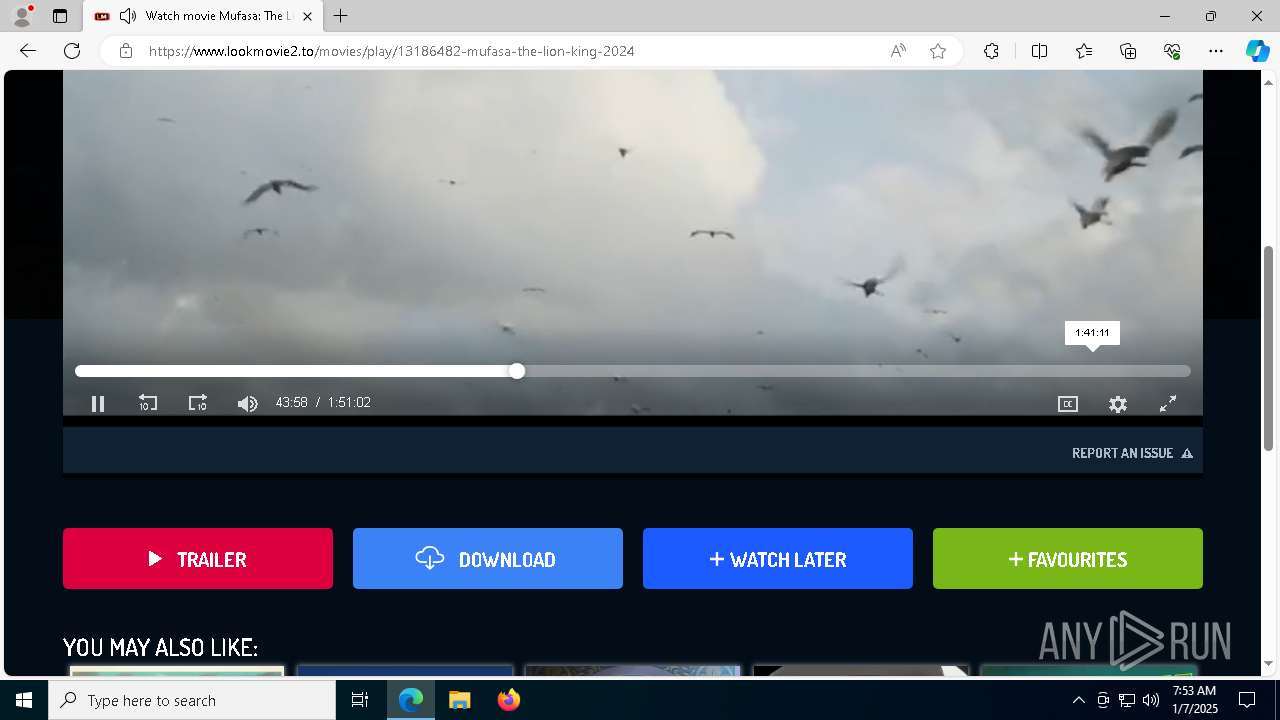Open browser Extensions menu
The width and height of the screenshot is (1280, 720).
tap(991, 51)
